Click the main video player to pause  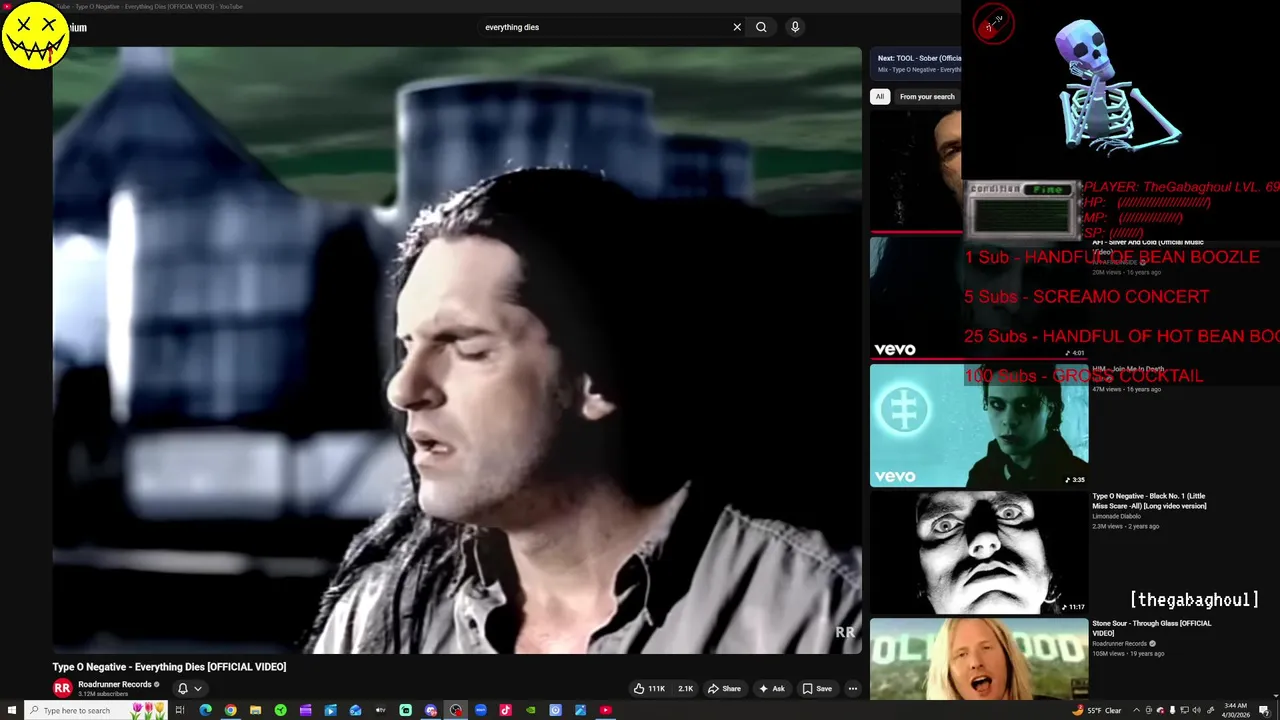[457, 350]
